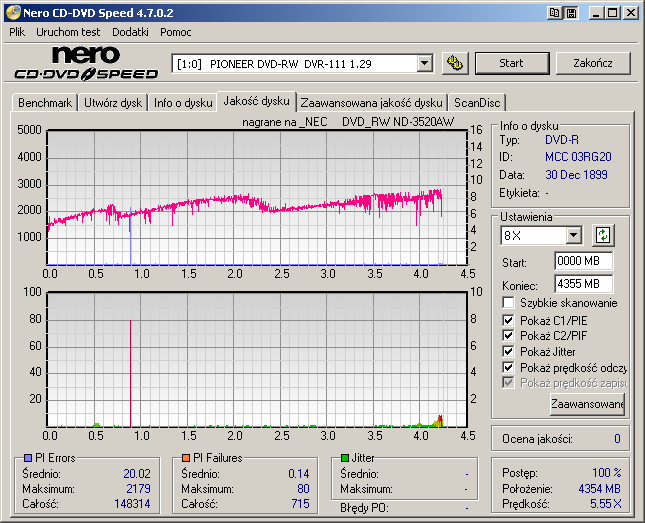The width and height of the screenshot is (645, 523).
Task: Click the greyed Pokaż prędkość zapisu checkbox
Action: pyautogui.click(x=508, y=383)
